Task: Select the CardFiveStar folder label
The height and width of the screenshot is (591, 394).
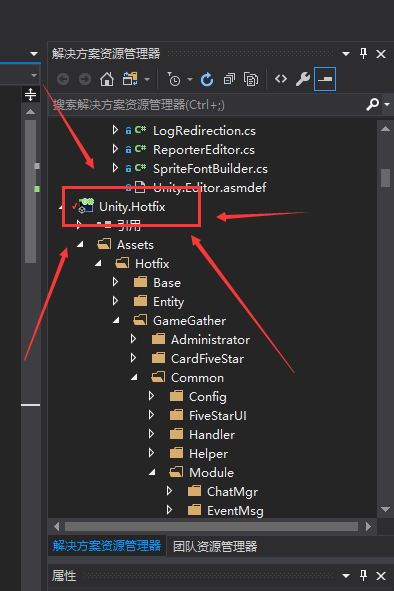Action: [x=207, y=358]
